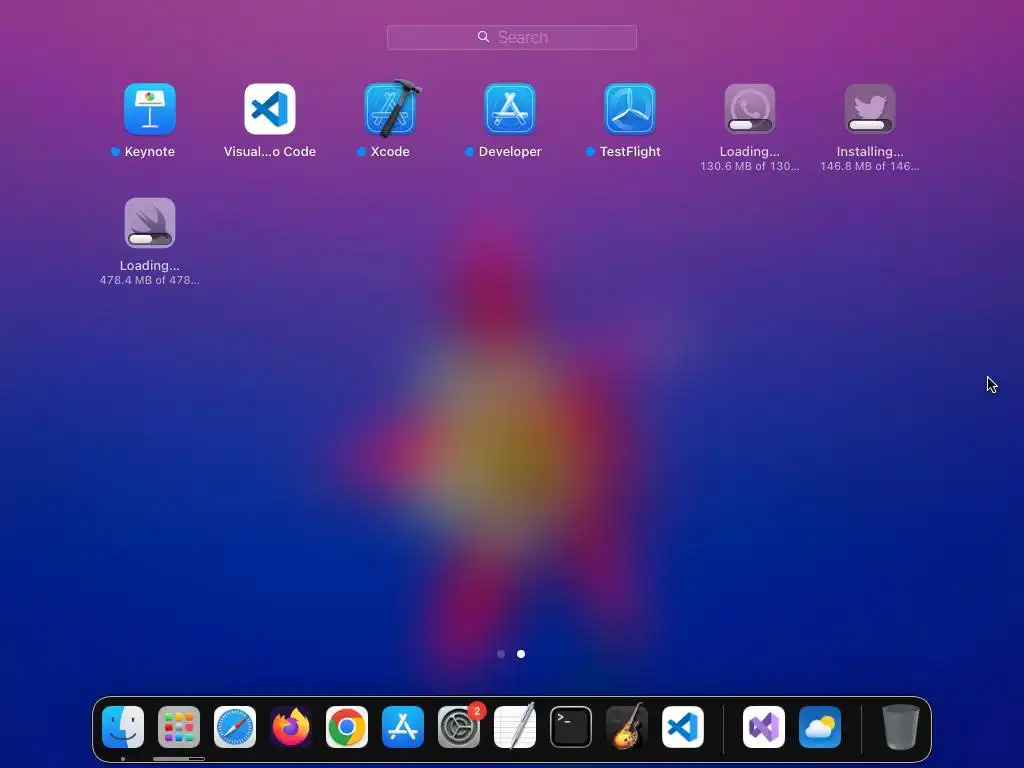The image size is (1024, 768).
Task: Select the second Launchpad page dot
Action: point(521,654)
